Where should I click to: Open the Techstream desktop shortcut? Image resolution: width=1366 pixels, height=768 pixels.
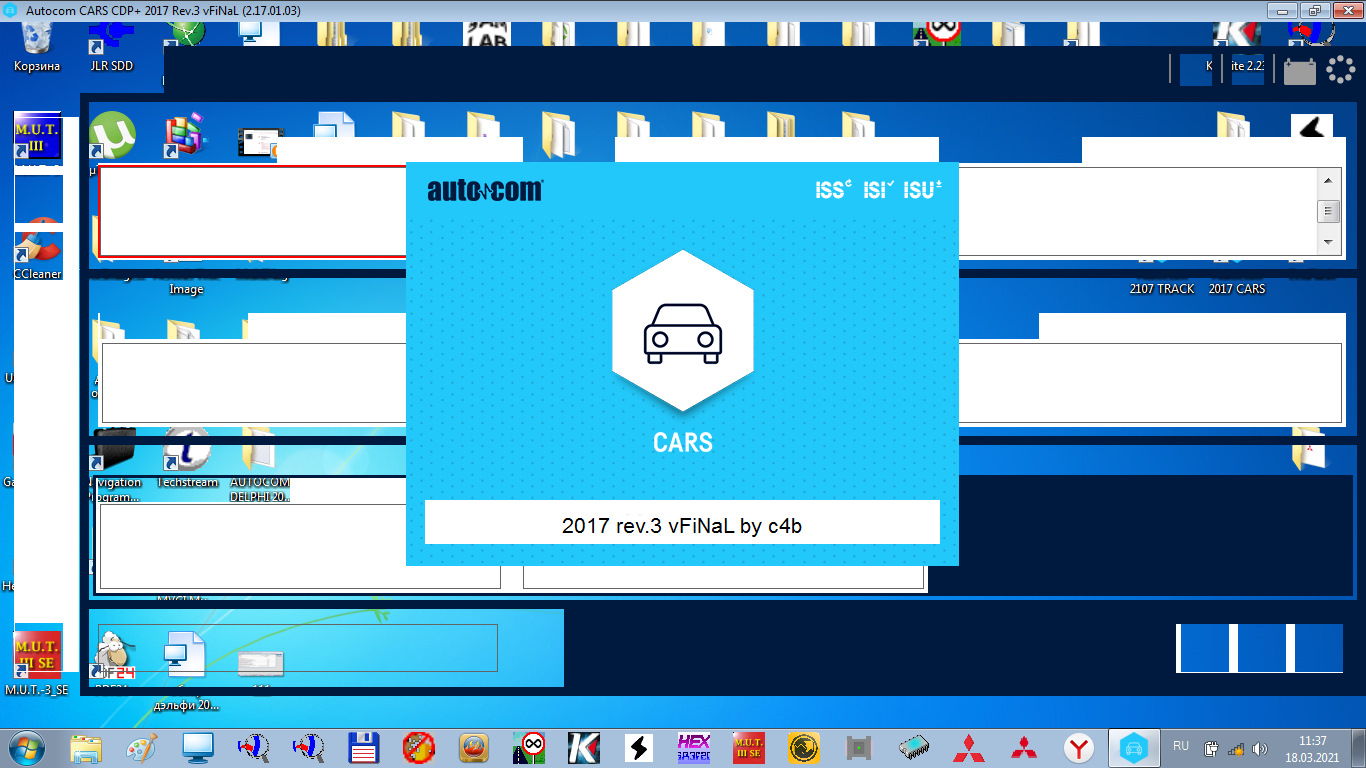(x=186, y=458)
